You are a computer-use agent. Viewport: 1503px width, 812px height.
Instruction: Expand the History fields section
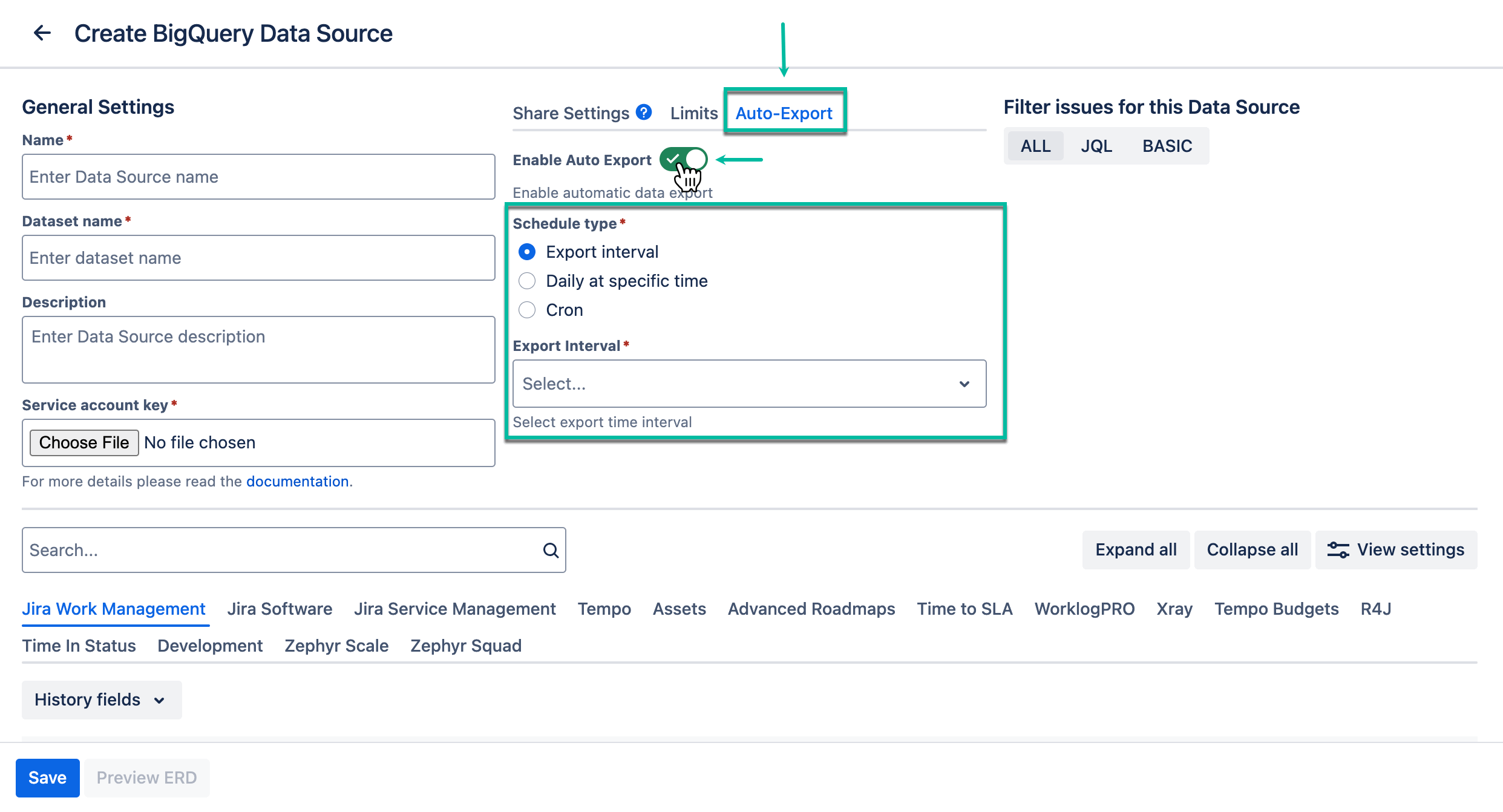pos(101,700)
